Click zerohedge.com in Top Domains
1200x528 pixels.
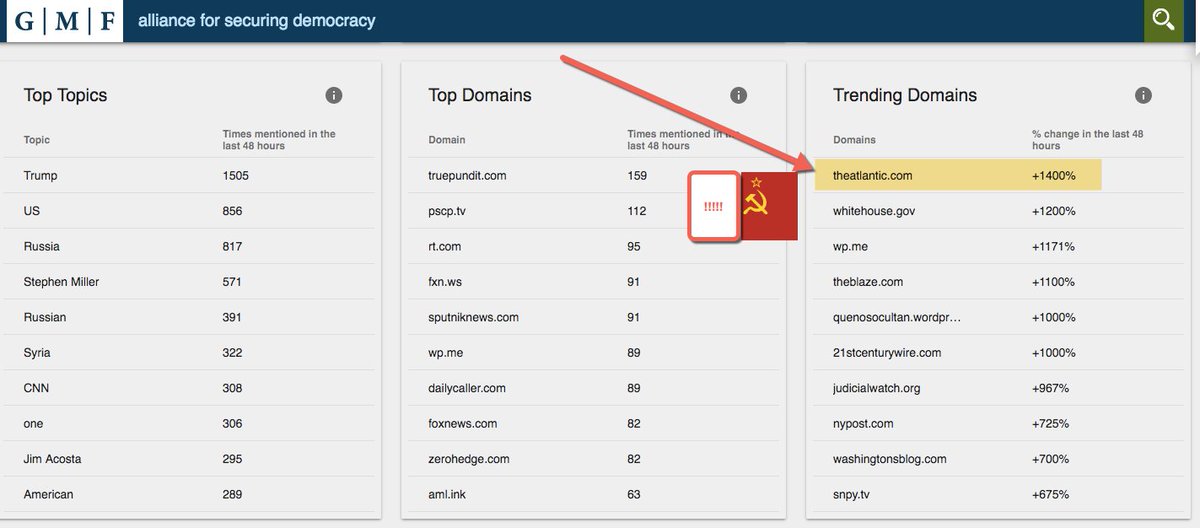point(469,459)
